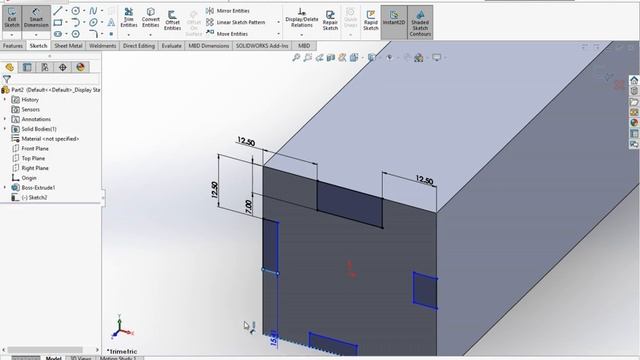Open the Line tool dropdown arrow
640x360 pixels.
[67, 11]
